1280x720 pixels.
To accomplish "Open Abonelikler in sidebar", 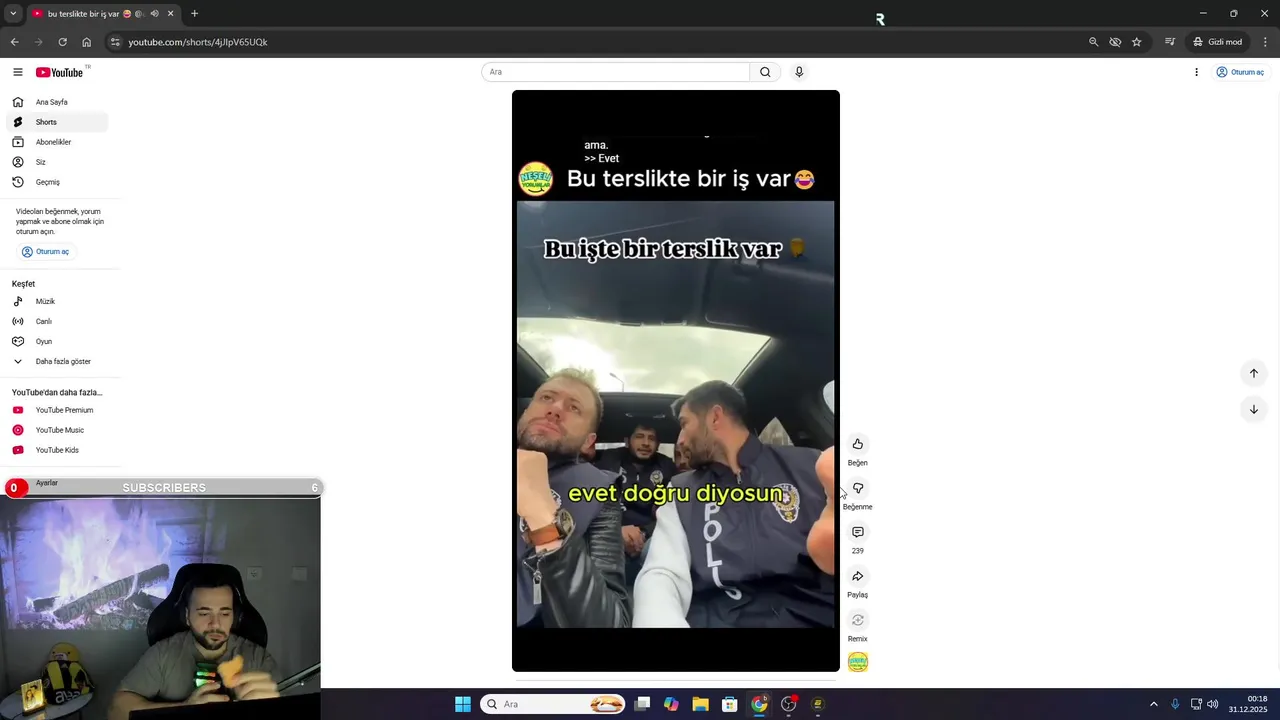I will pos(57,142).
